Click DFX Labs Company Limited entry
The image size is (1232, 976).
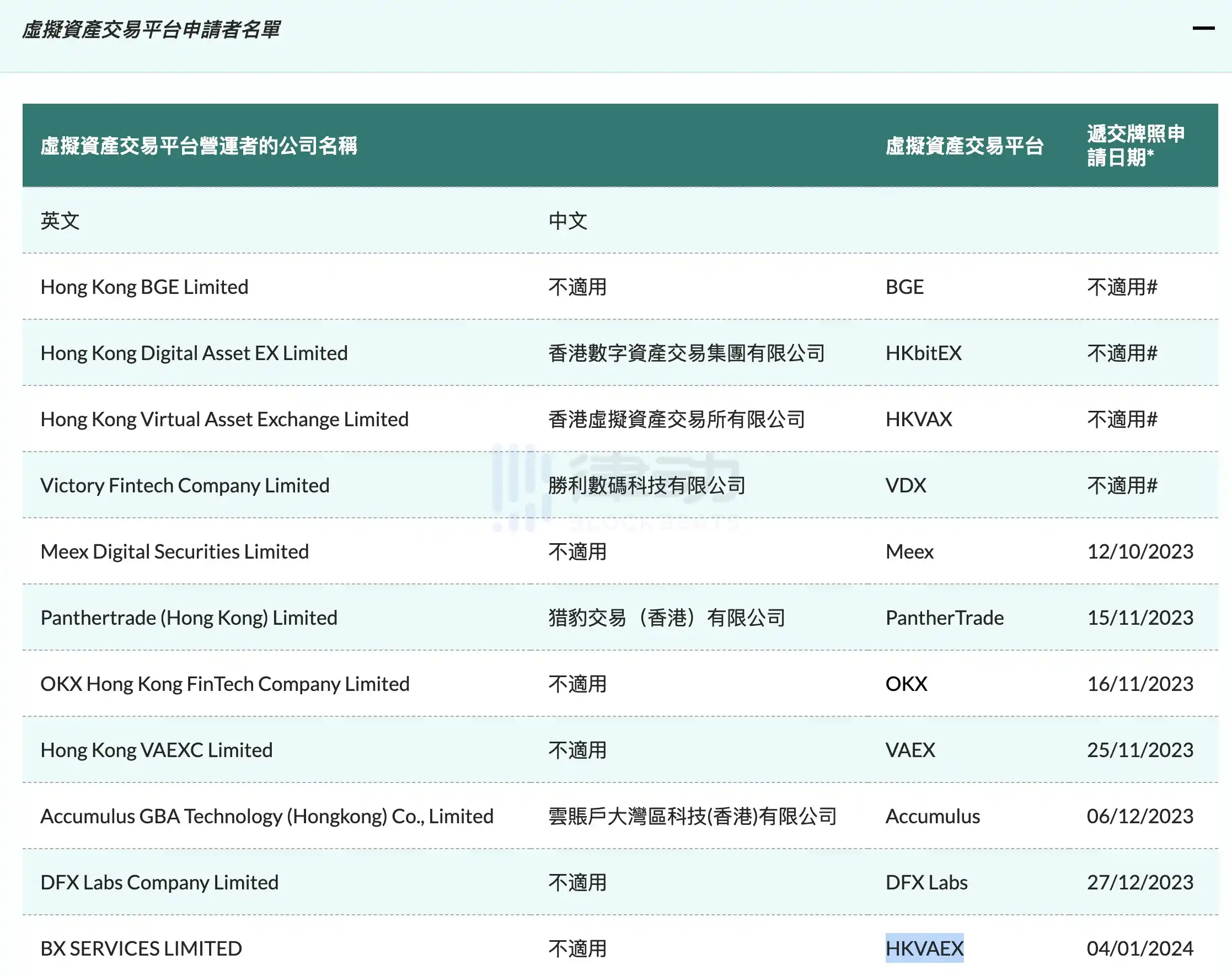(x=159, y=883)
